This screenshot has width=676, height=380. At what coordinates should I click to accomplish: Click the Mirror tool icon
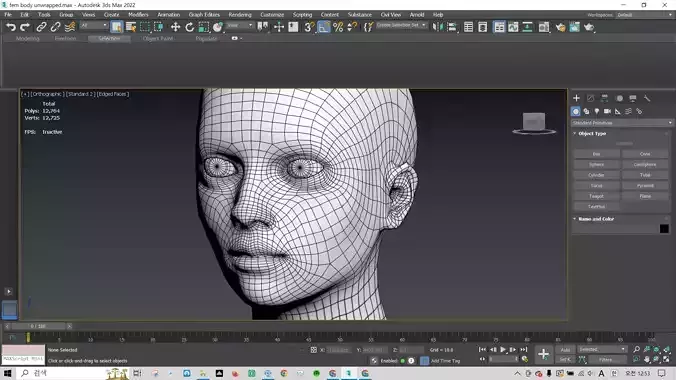(x=437, y=27)
